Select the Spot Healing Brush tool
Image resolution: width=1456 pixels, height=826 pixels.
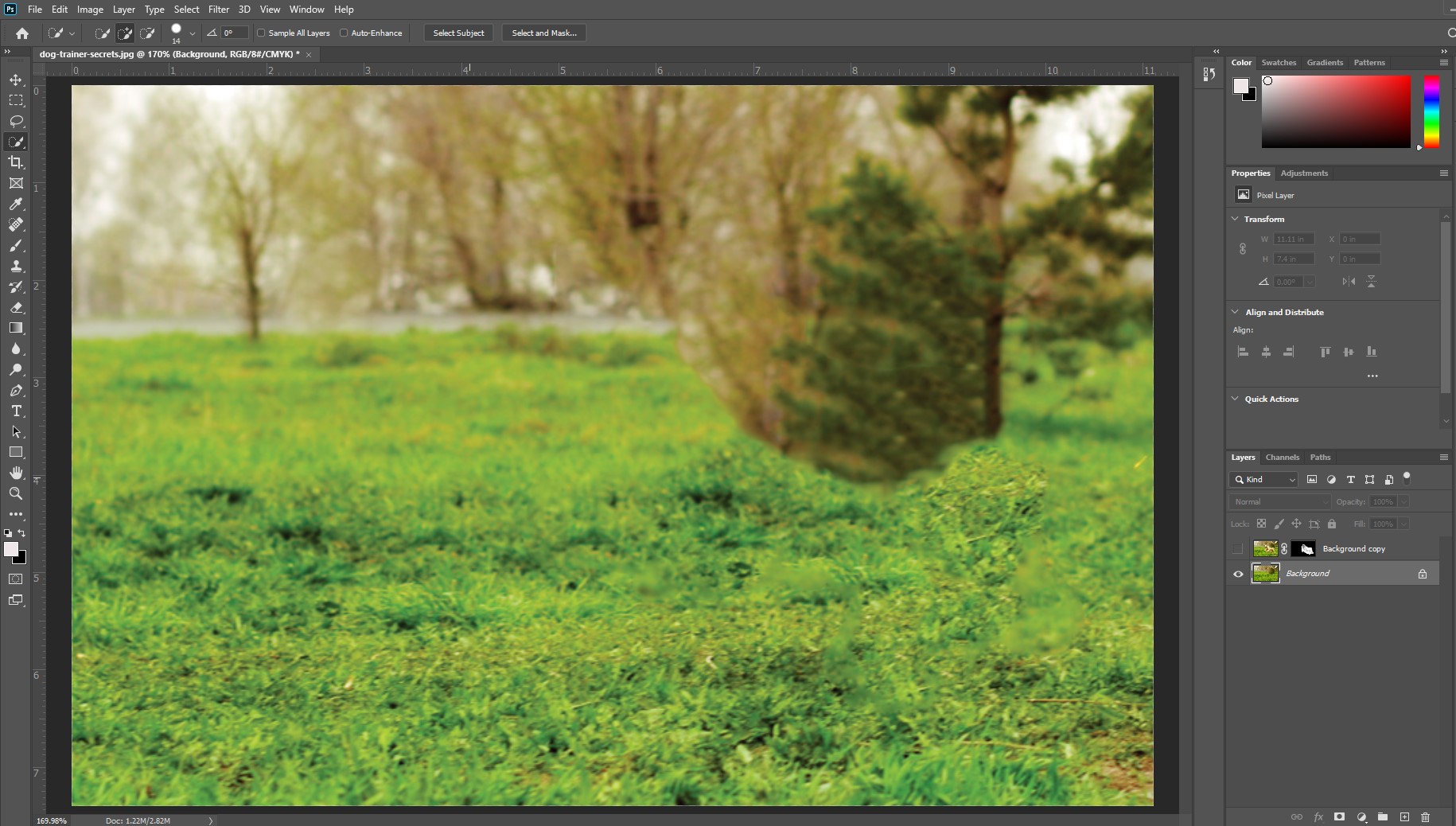[x=16, y=224]
